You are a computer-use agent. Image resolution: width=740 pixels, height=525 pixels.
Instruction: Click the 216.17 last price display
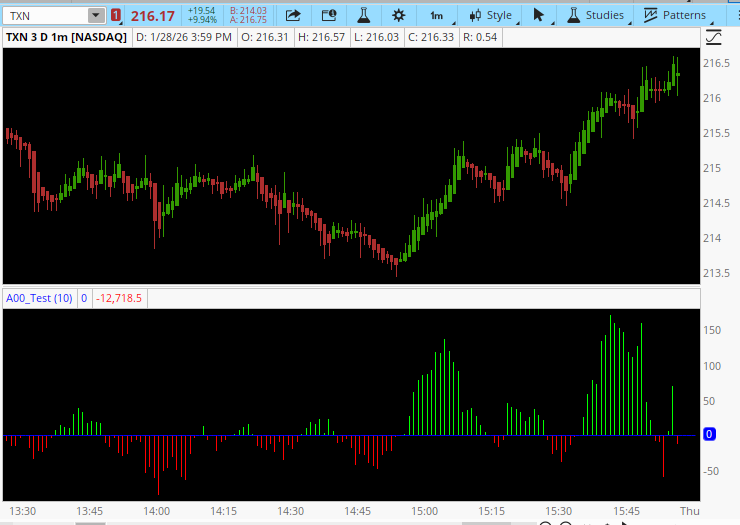[x=152, y=16]
